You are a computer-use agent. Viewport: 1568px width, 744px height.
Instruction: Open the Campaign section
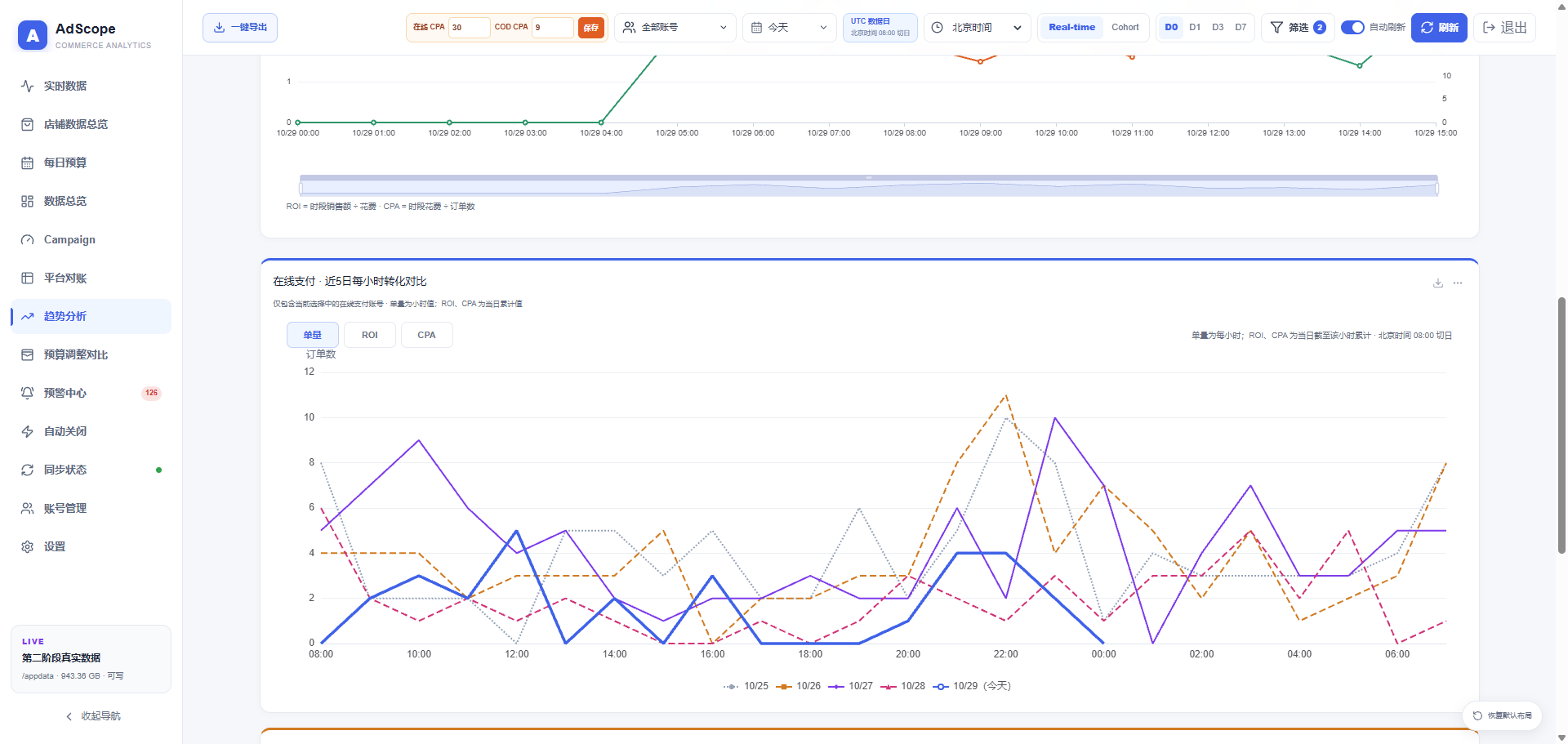tap(91, 239)
